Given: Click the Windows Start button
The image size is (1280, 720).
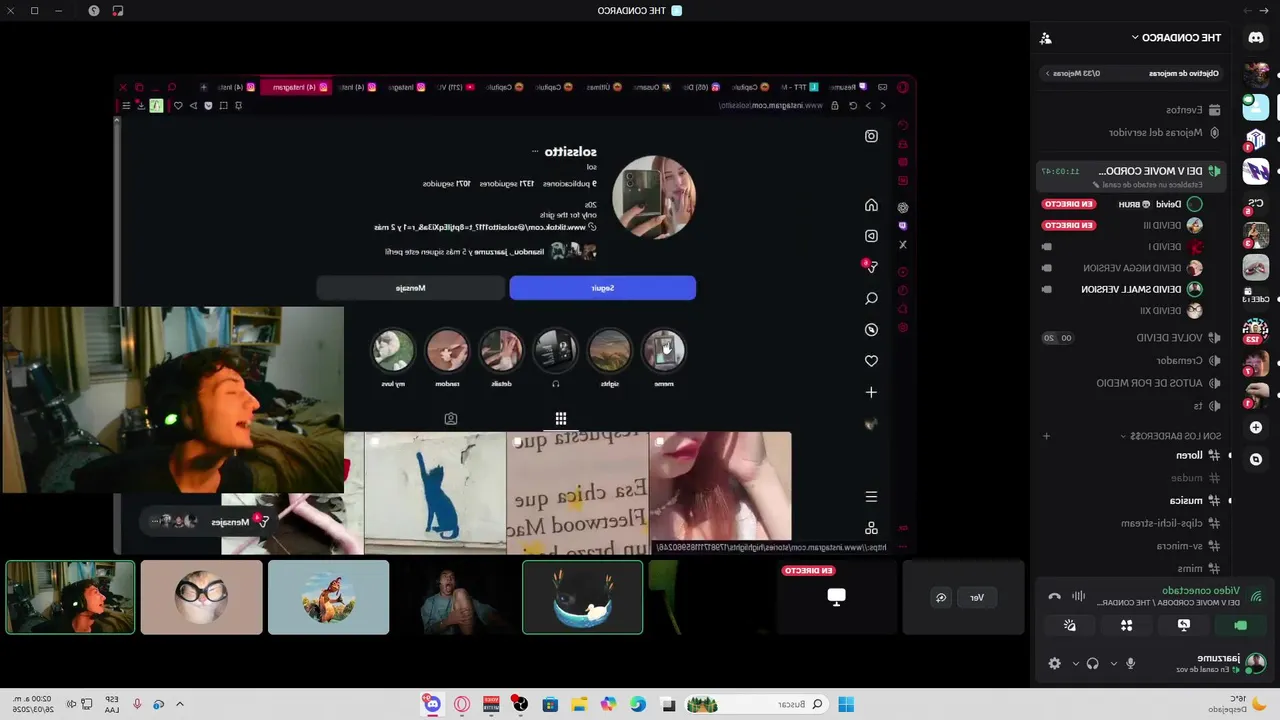Looking at the screenshot, I should pos(846,704).
